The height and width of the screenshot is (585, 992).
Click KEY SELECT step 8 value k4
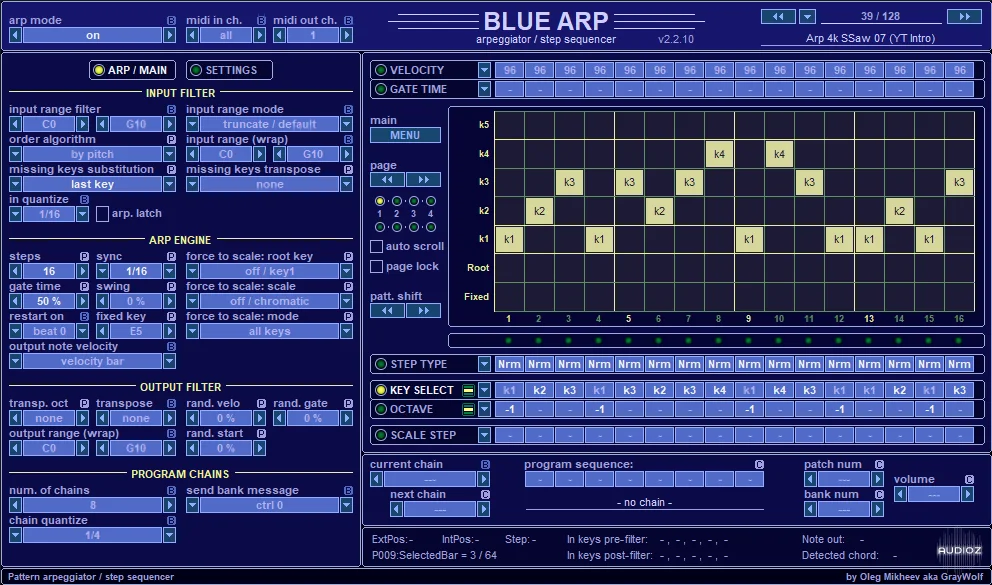click(719, 390)
